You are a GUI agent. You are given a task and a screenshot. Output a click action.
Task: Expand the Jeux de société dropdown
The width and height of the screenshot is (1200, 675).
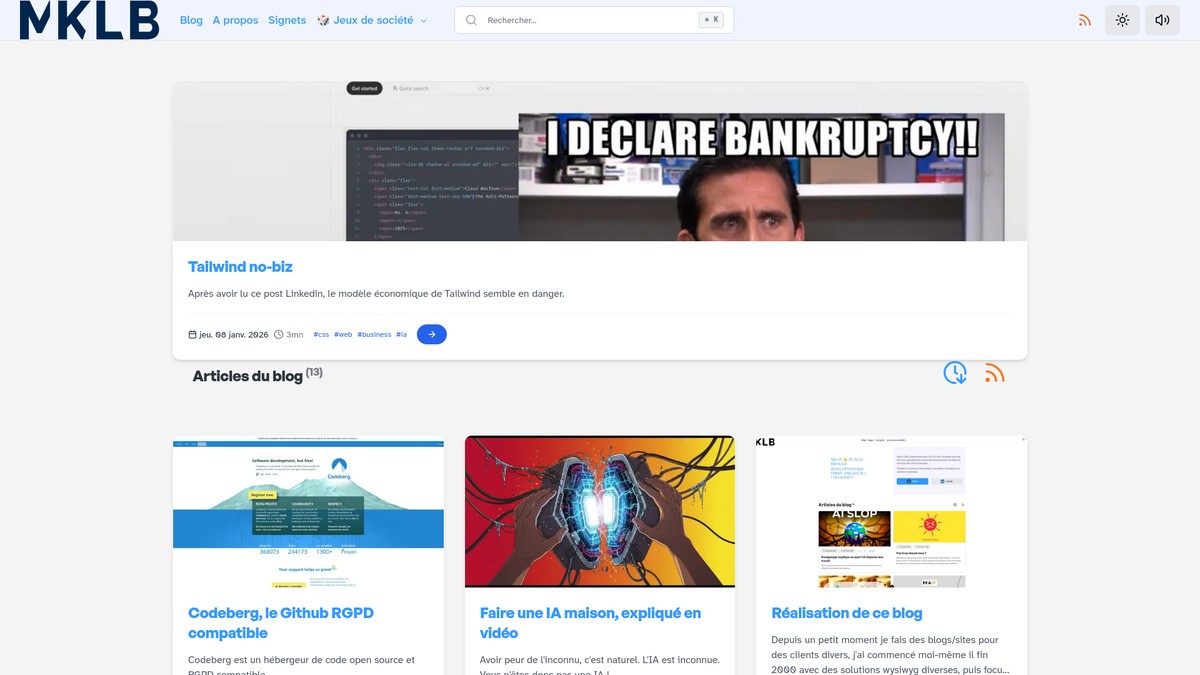pyautogui.click(x=372, y=20)
